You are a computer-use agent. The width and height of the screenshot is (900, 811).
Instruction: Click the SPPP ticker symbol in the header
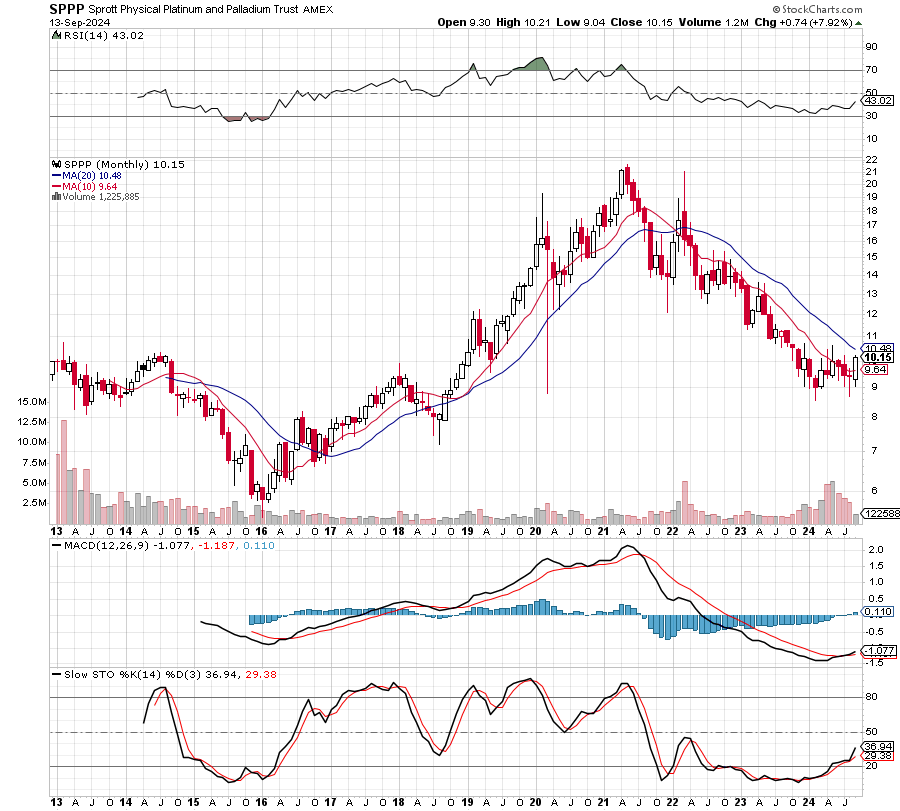(x=68, y=7)
